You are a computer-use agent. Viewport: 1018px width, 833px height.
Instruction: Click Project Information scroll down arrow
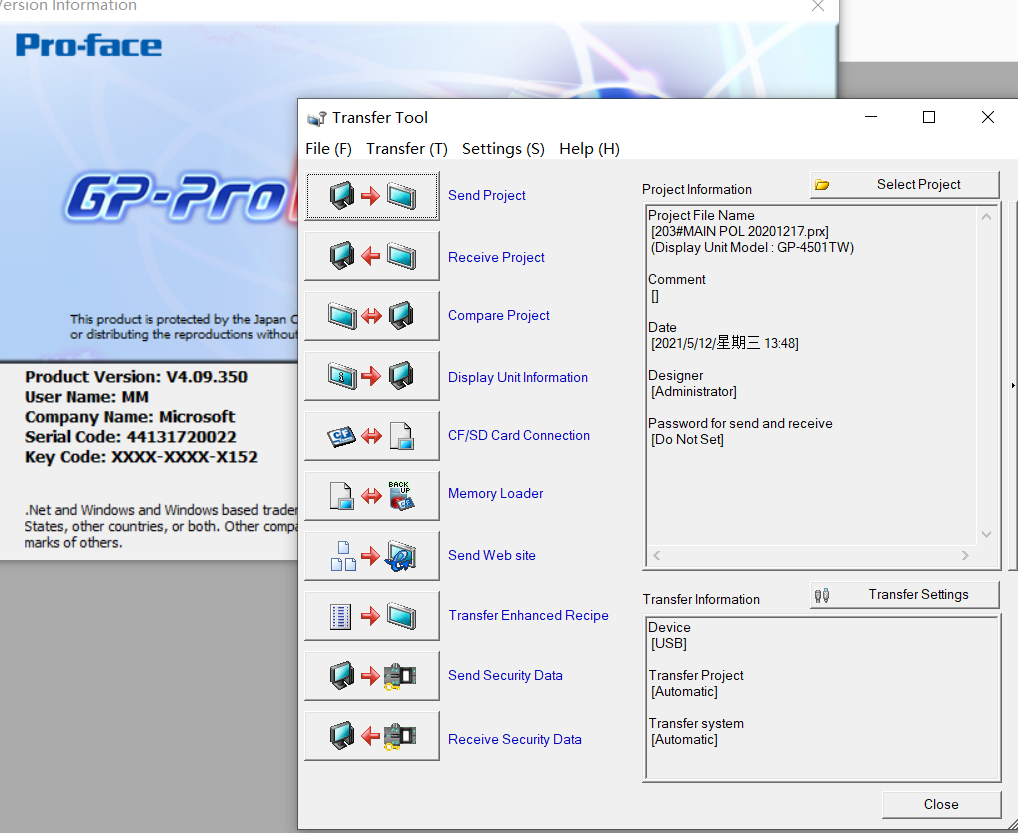pos(986,535)
